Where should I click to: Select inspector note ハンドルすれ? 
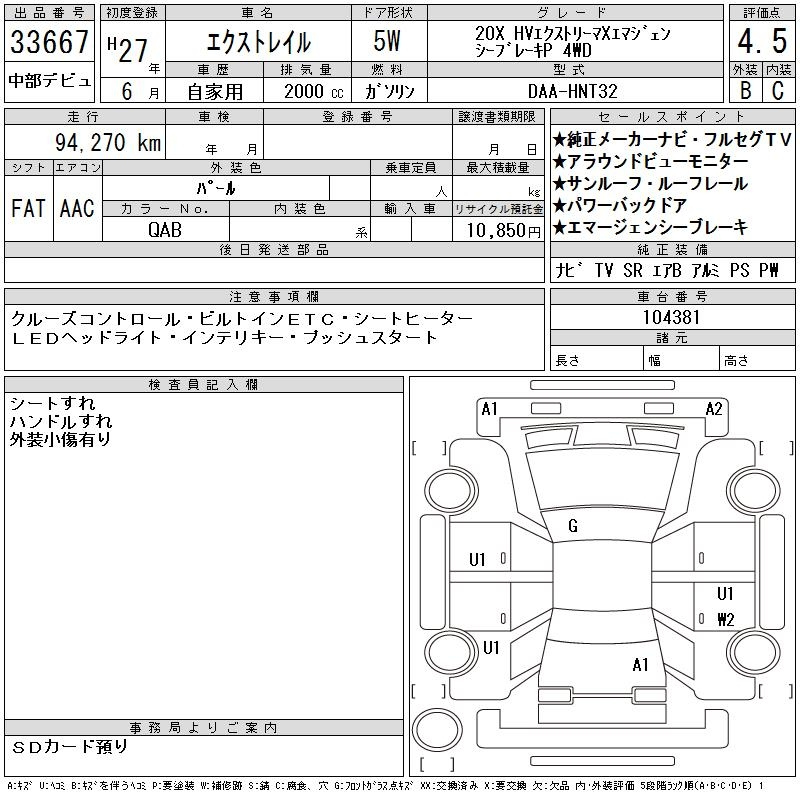61,421
